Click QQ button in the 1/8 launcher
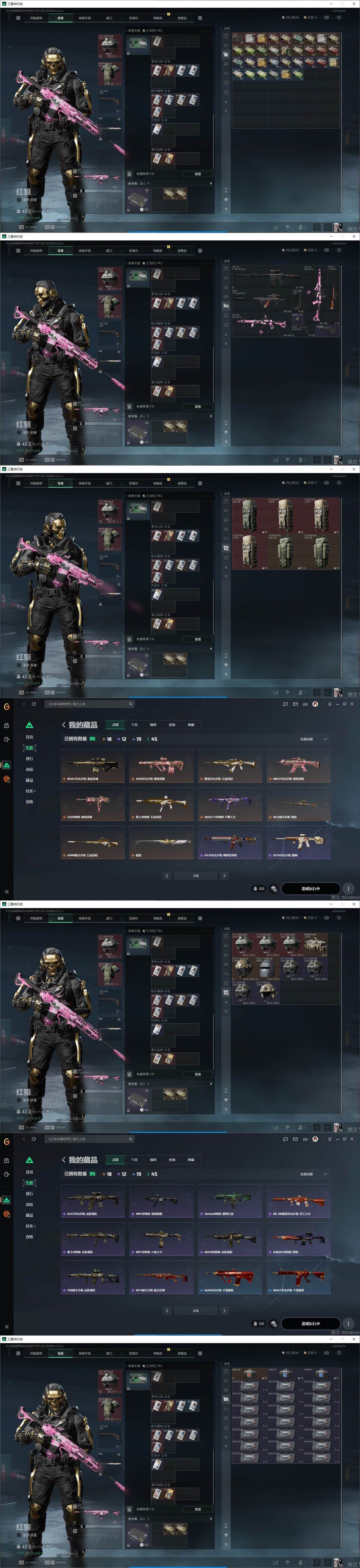 259,889
